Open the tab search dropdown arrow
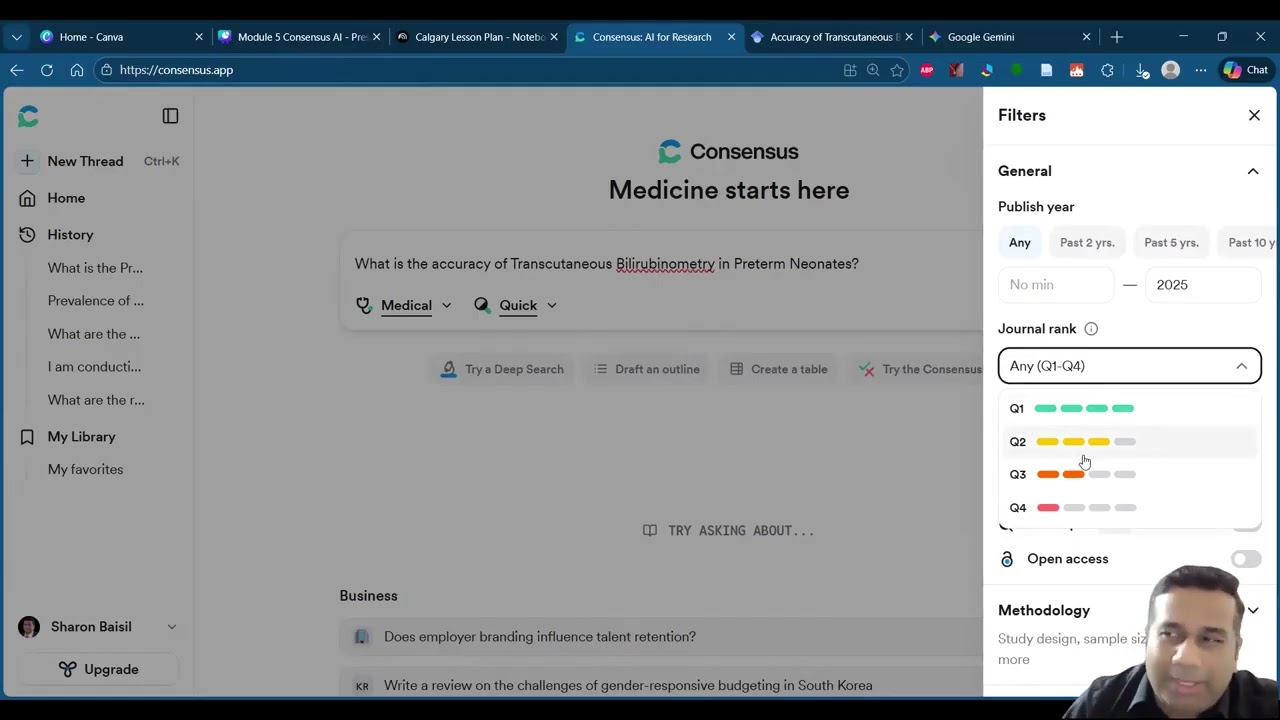1280x720 pixels. coord(17,37)
